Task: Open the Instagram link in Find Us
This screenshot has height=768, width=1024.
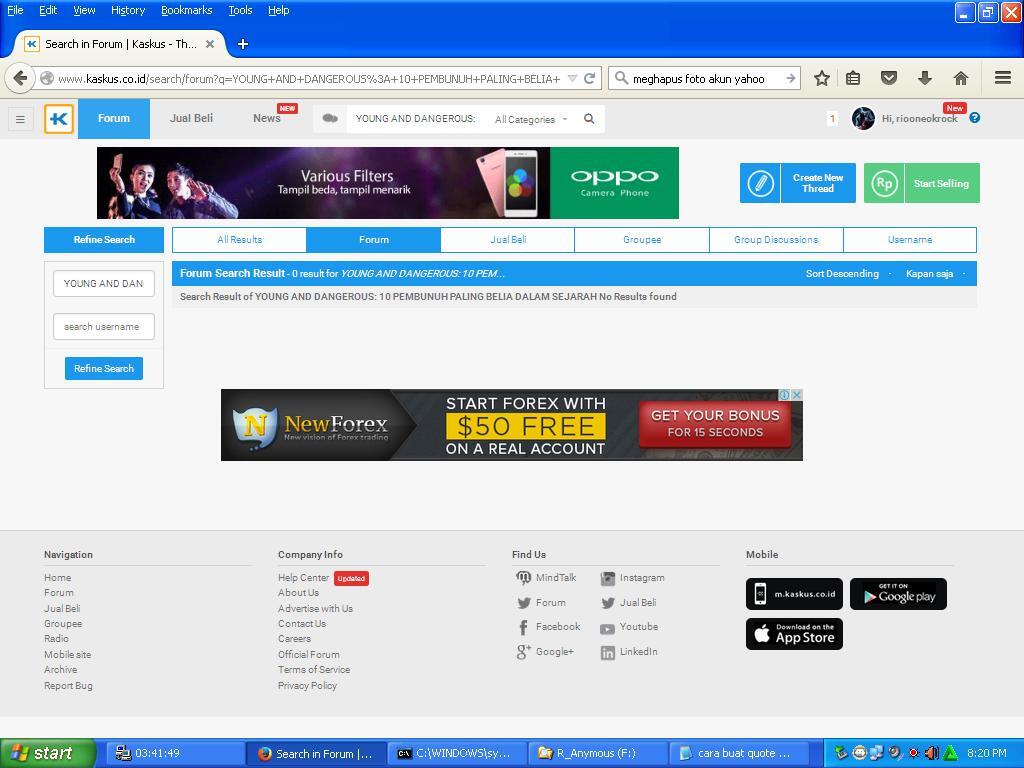Action: [633, 577]
